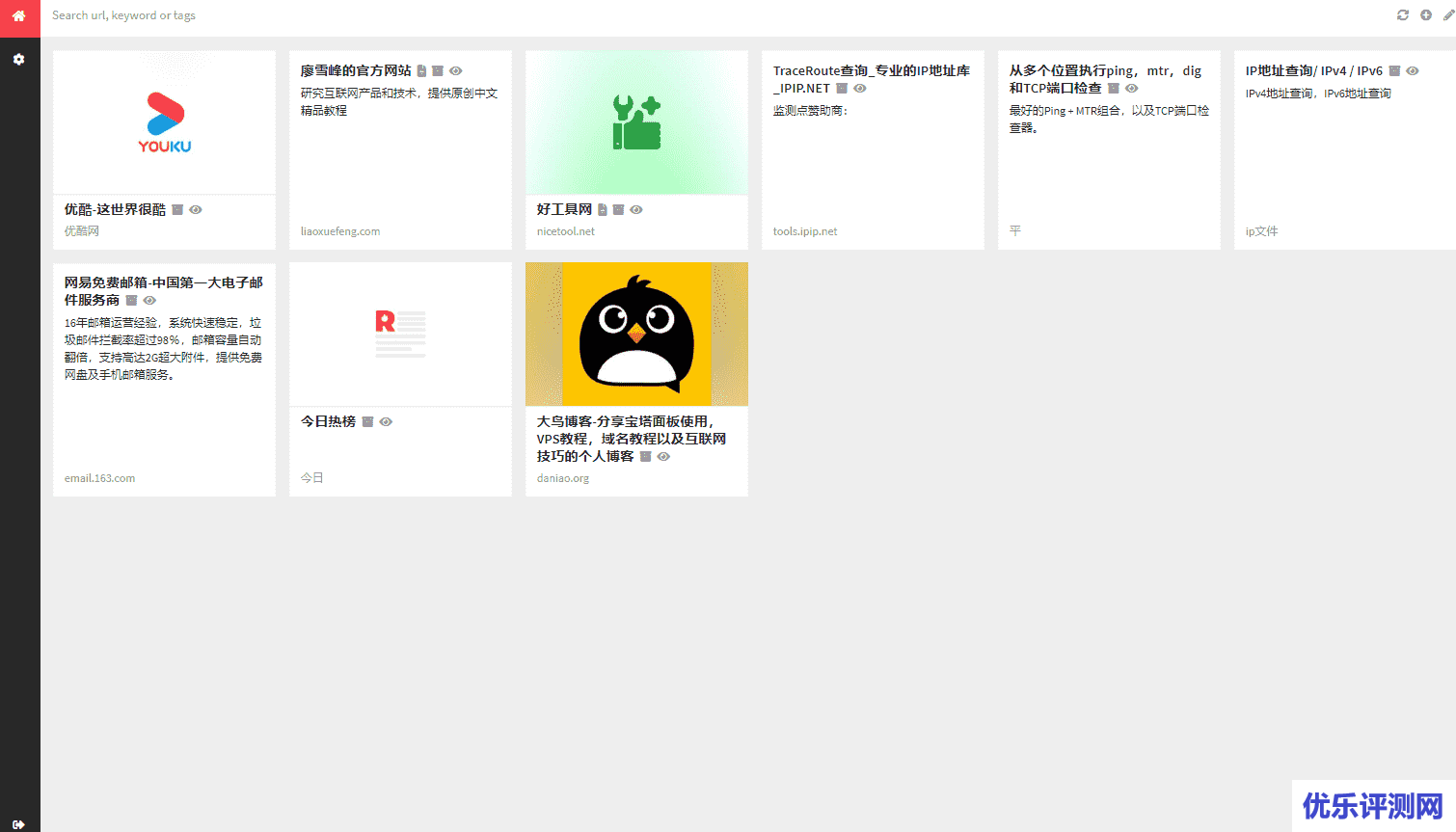Click the 今日 tag under 今日热榜
Image resolution: width=1456 pixels, height=832 pixels.
pos(311,478)
